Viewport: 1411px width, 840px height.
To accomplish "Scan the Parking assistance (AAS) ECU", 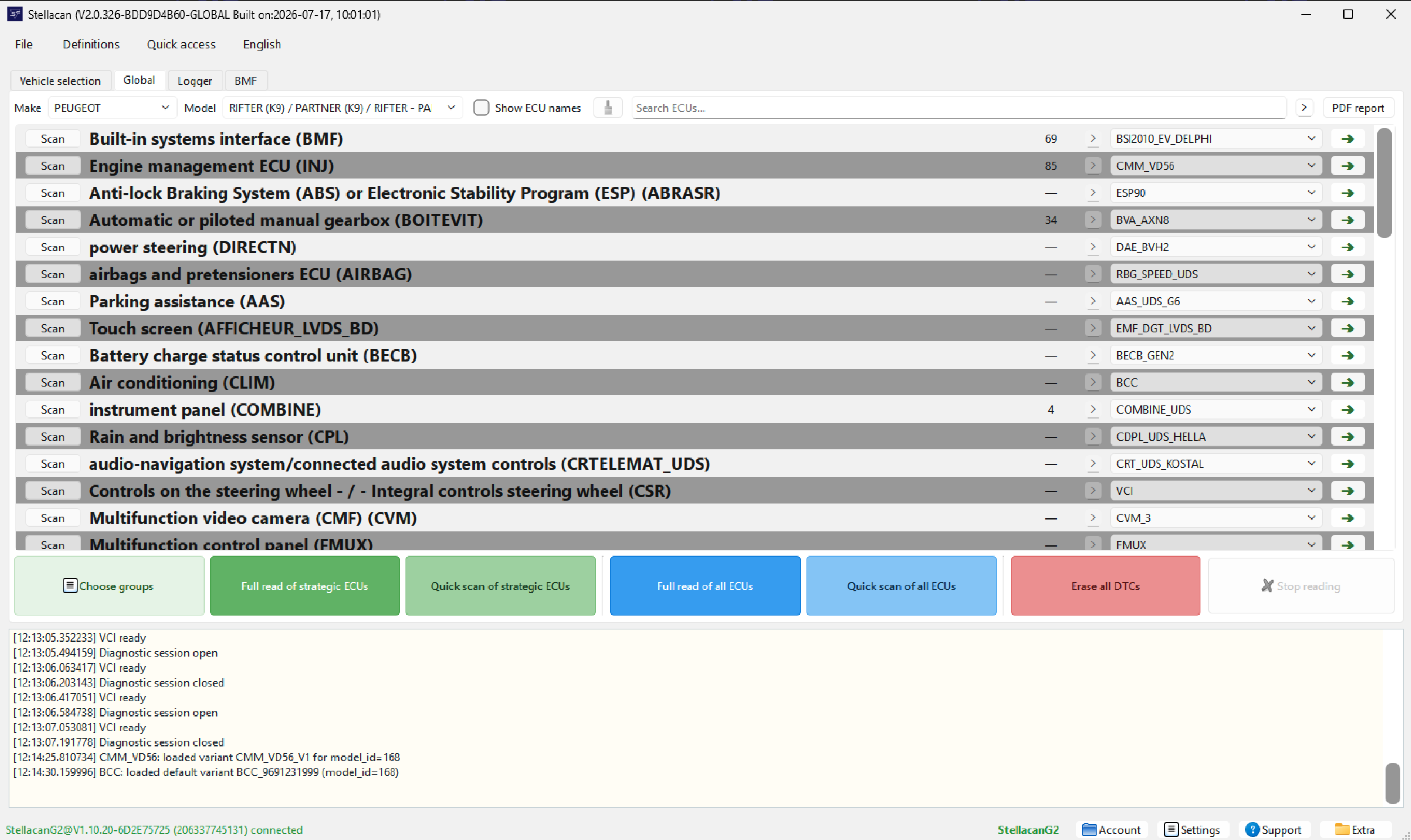I will pos(53,301).
